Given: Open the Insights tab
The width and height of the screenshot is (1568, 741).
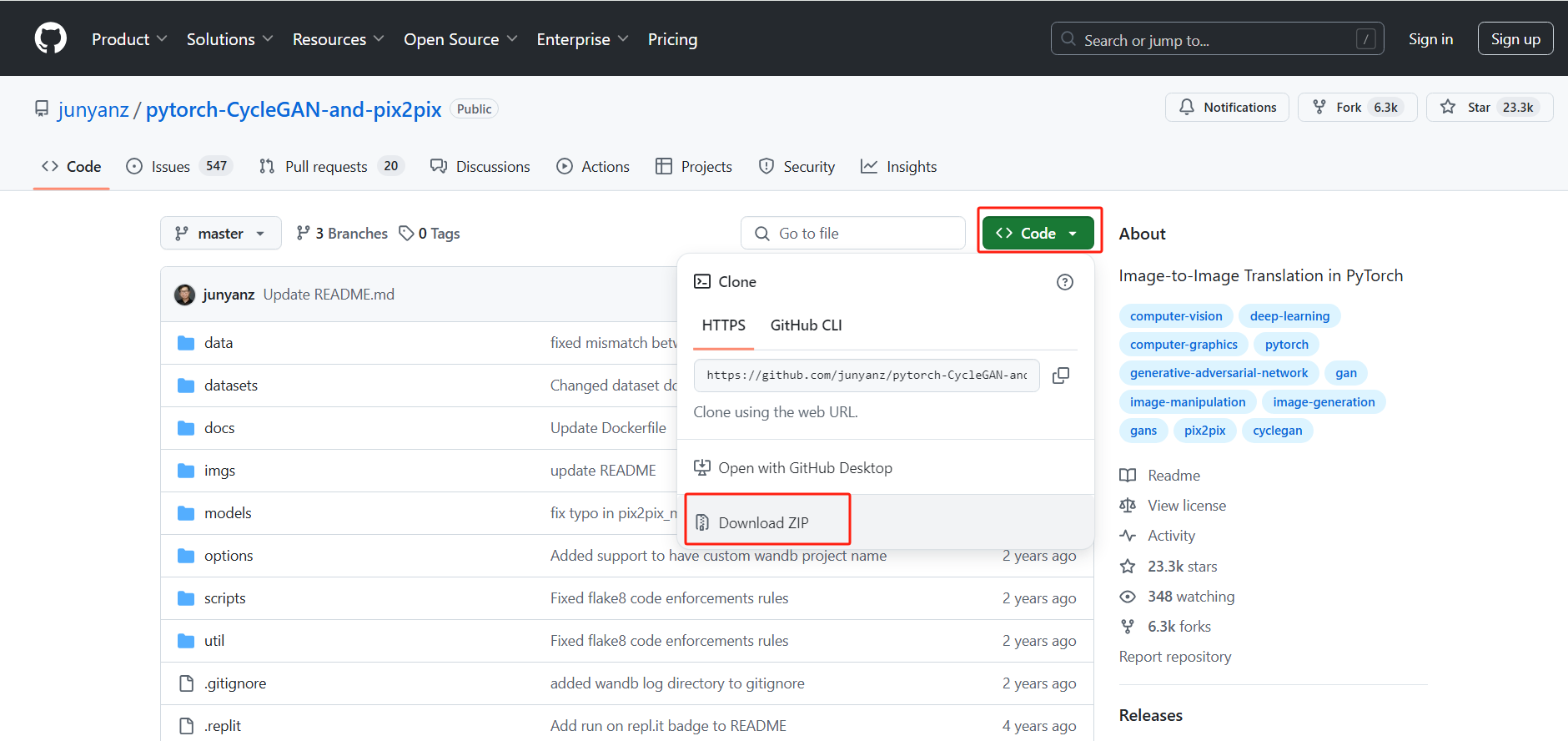Looking at the screenshot, I should (x=899, y=167).
